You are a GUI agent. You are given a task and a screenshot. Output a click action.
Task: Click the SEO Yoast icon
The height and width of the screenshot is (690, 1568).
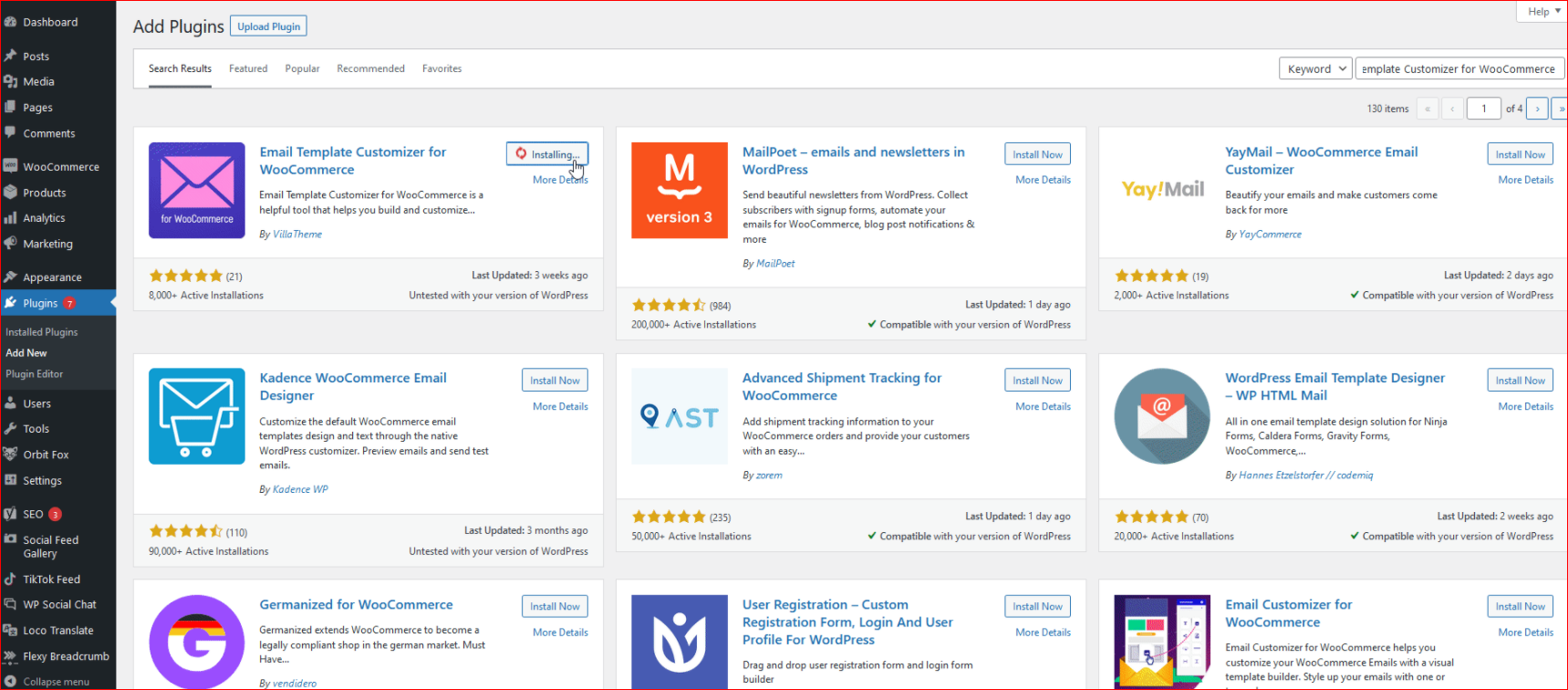pos(10,514)
